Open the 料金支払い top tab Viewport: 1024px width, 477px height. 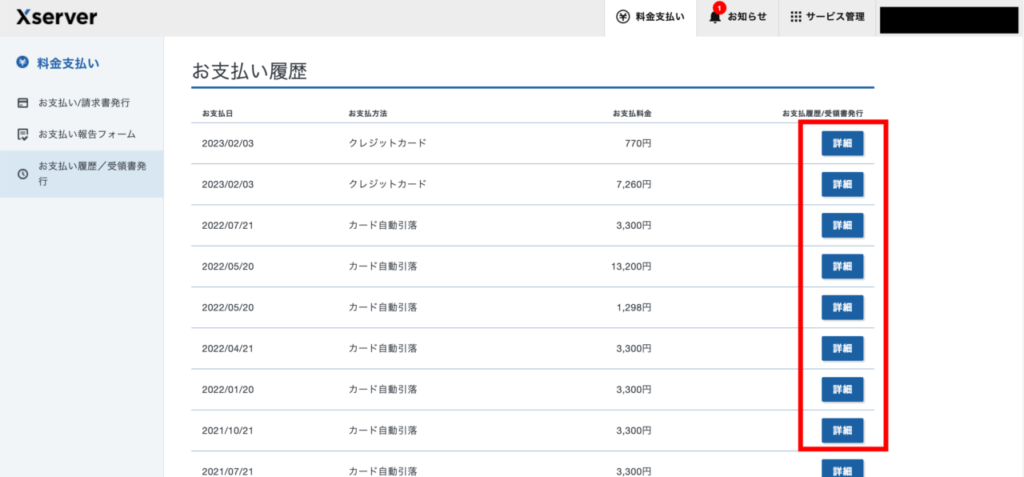(650, 18)
